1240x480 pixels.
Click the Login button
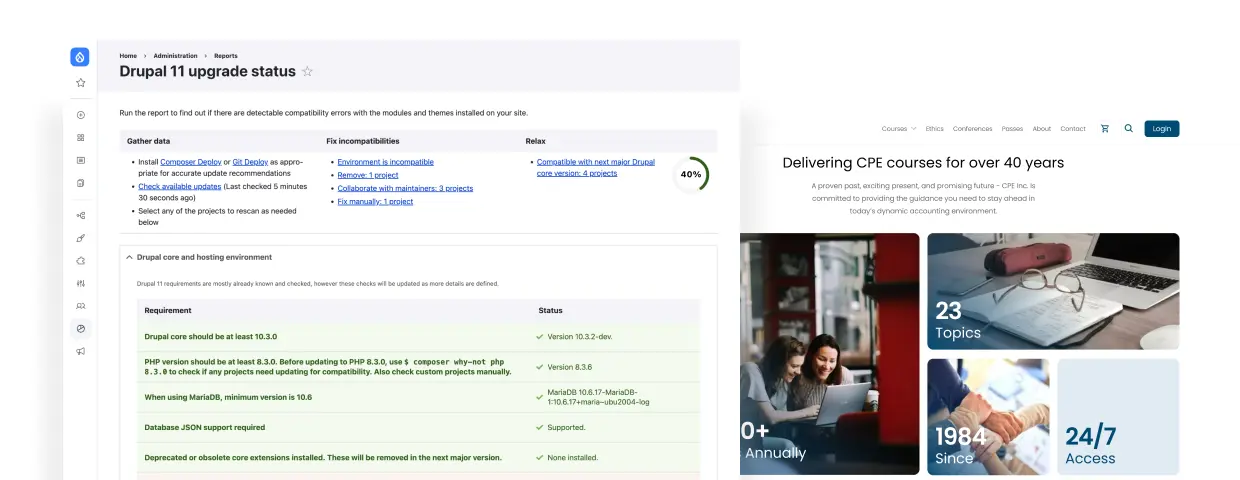(1162, 129)
